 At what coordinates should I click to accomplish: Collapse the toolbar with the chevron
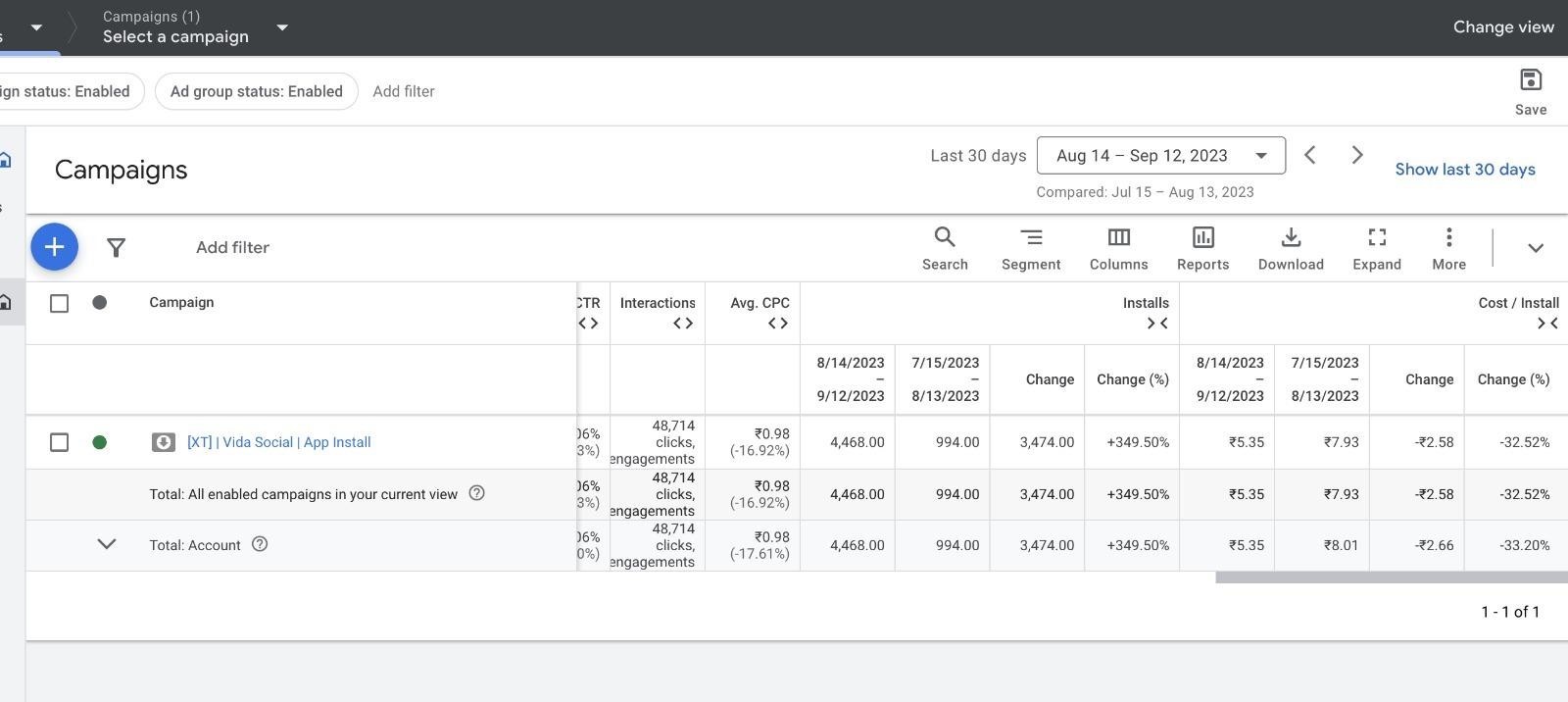click(x=1535, y=248)
